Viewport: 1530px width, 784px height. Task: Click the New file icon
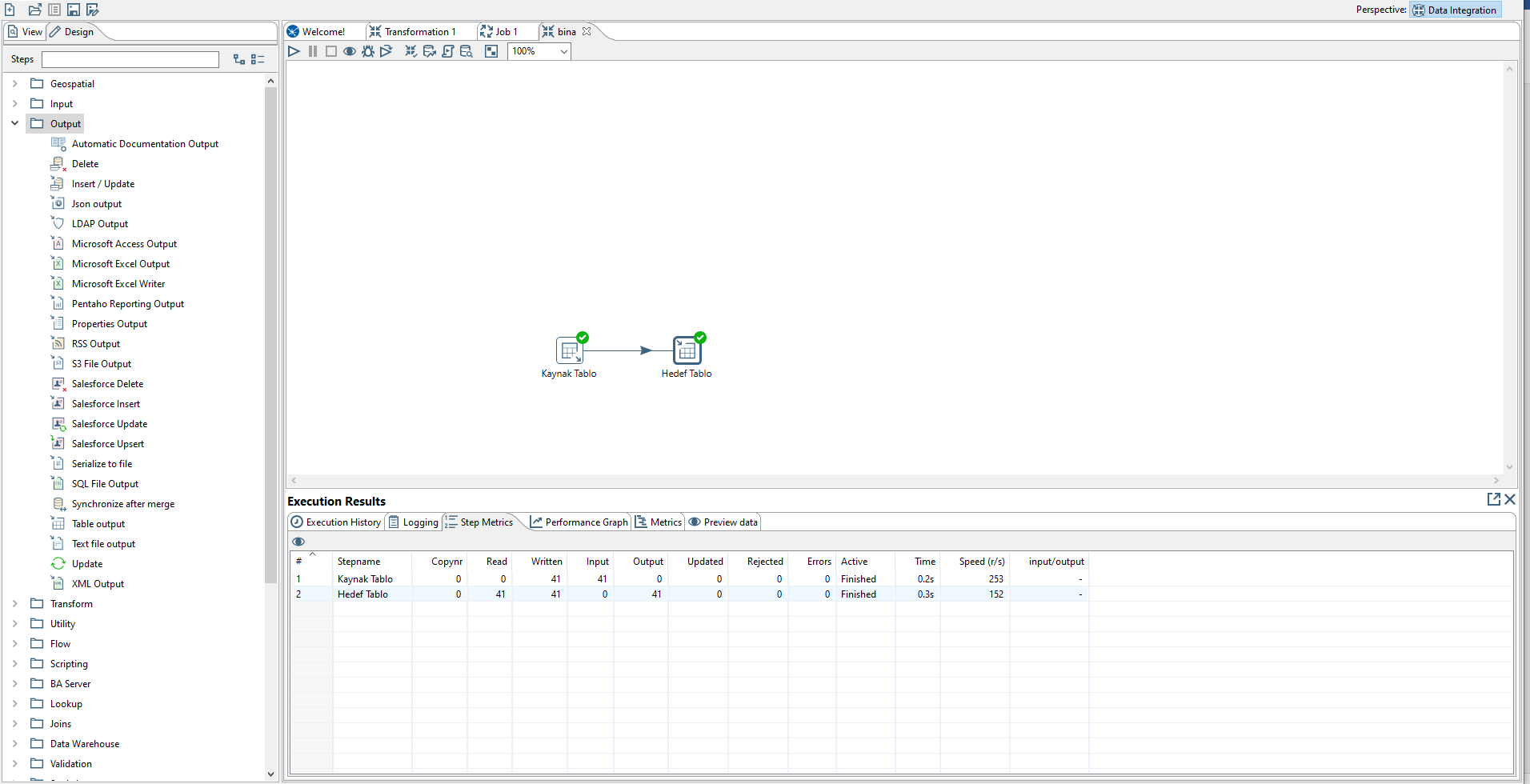tap(10, 10)
